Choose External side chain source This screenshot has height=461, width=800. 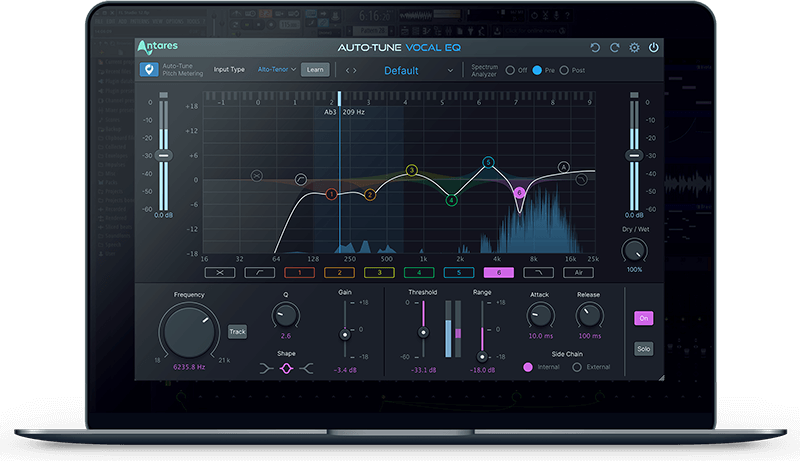tap(577, 367)
